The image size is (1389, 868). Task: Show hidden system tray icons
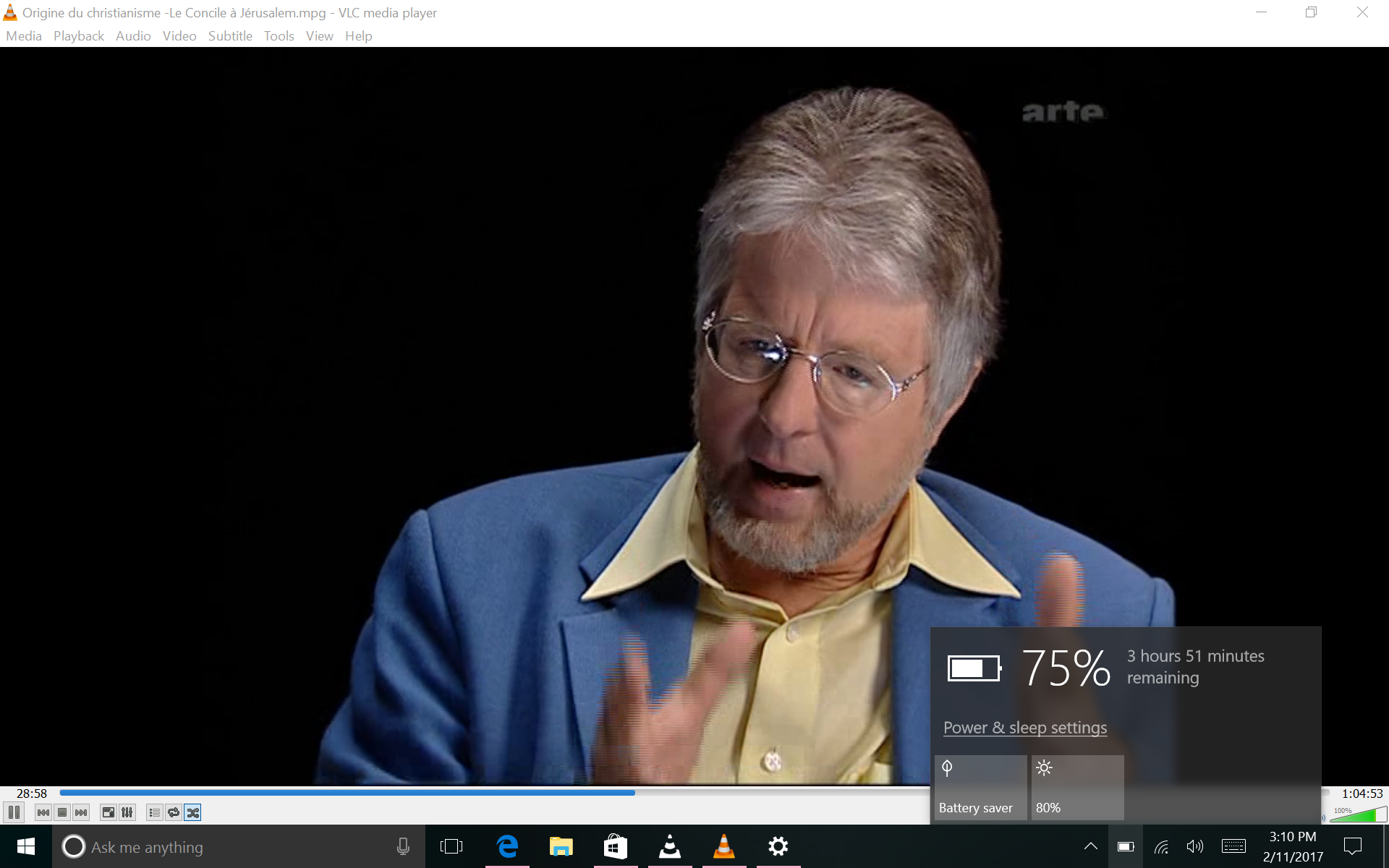1090,846
